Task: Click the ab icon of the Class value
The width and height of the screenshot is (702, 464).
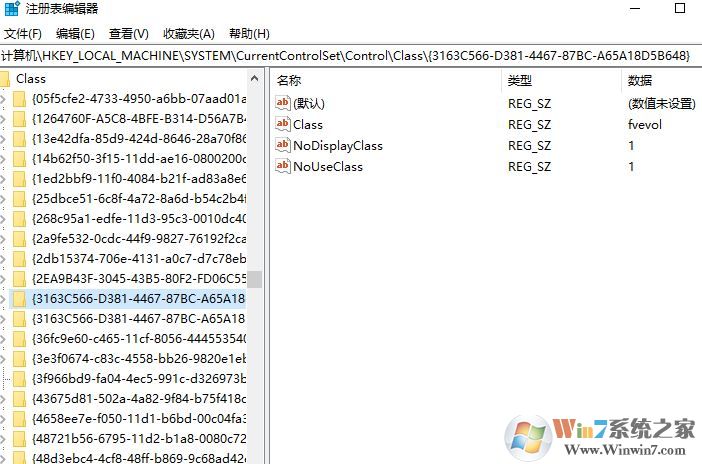Action: tap(283, 124)
